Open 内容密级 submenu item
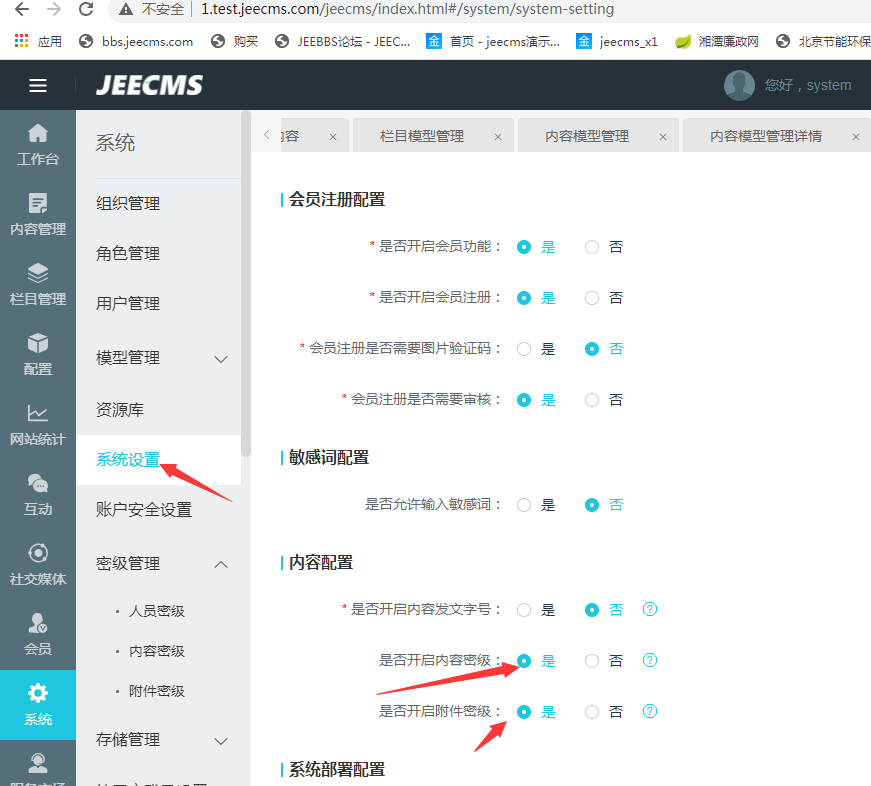 point(157,651)
